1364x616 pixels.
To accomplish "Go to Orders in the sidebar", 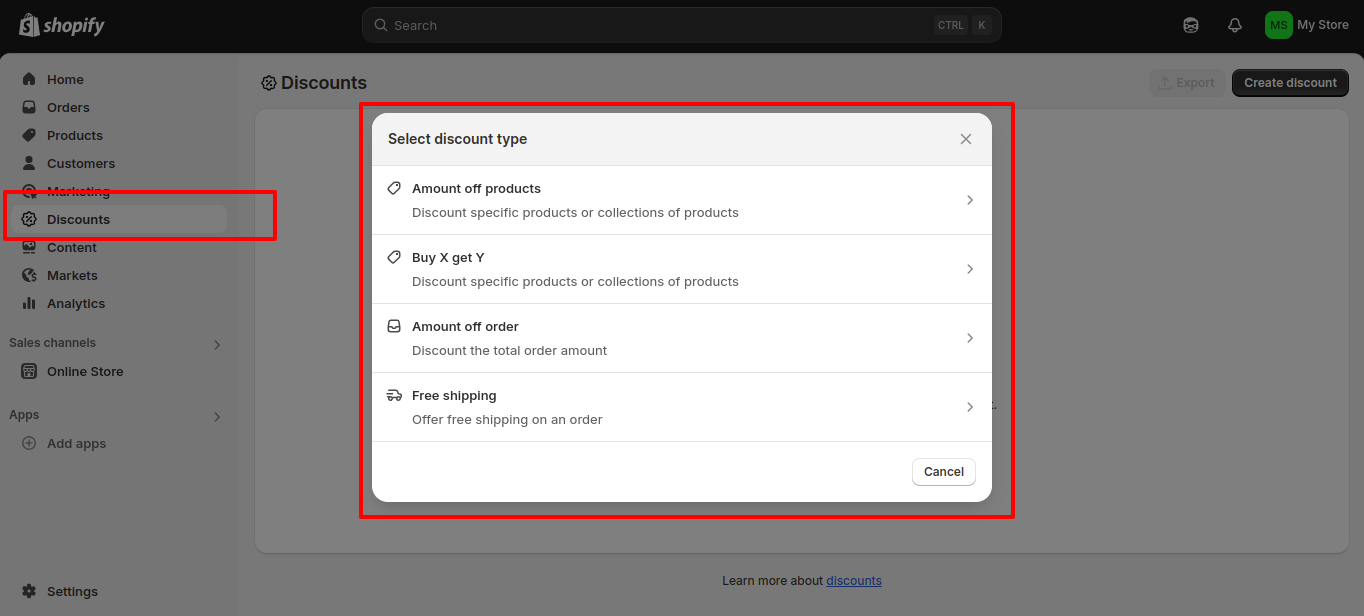I will point(68,107).
